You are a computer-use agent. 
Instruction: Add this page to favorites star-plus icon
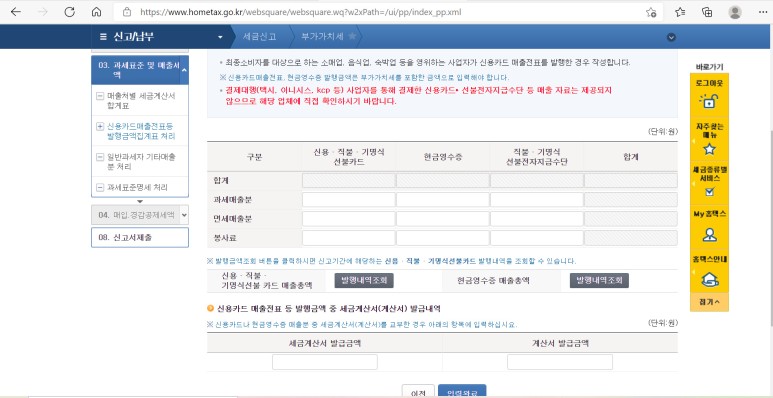[651, 12]
